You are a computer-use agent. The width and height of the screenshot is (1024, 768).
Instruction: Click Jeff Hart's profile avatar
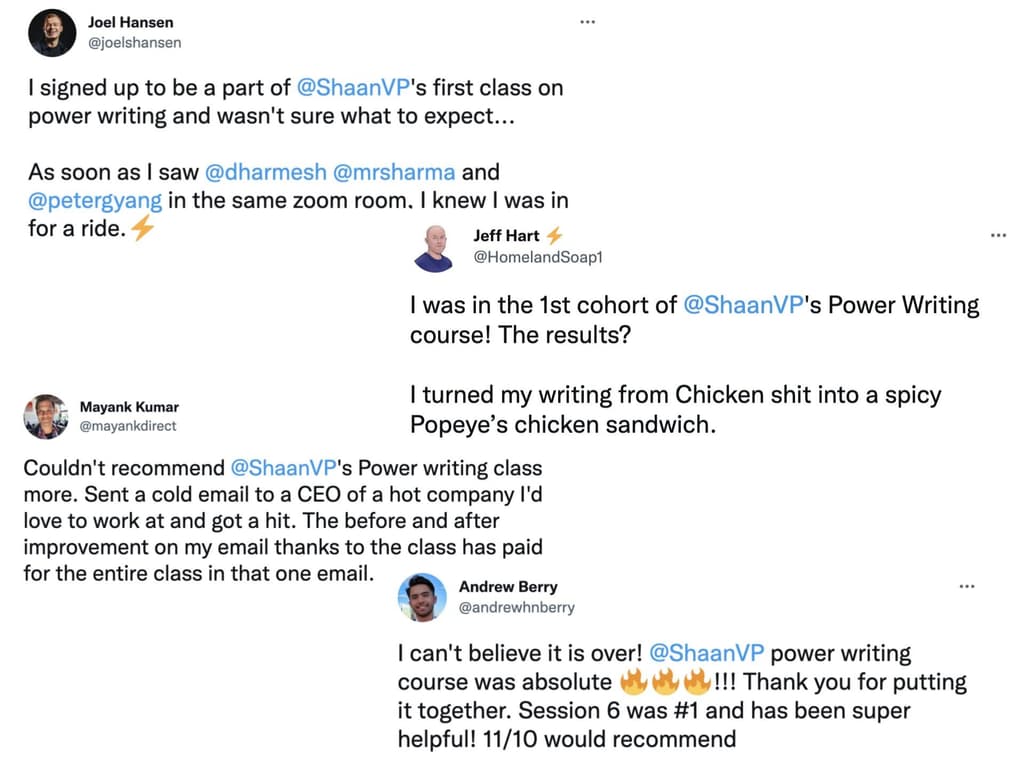click(436, 247)
